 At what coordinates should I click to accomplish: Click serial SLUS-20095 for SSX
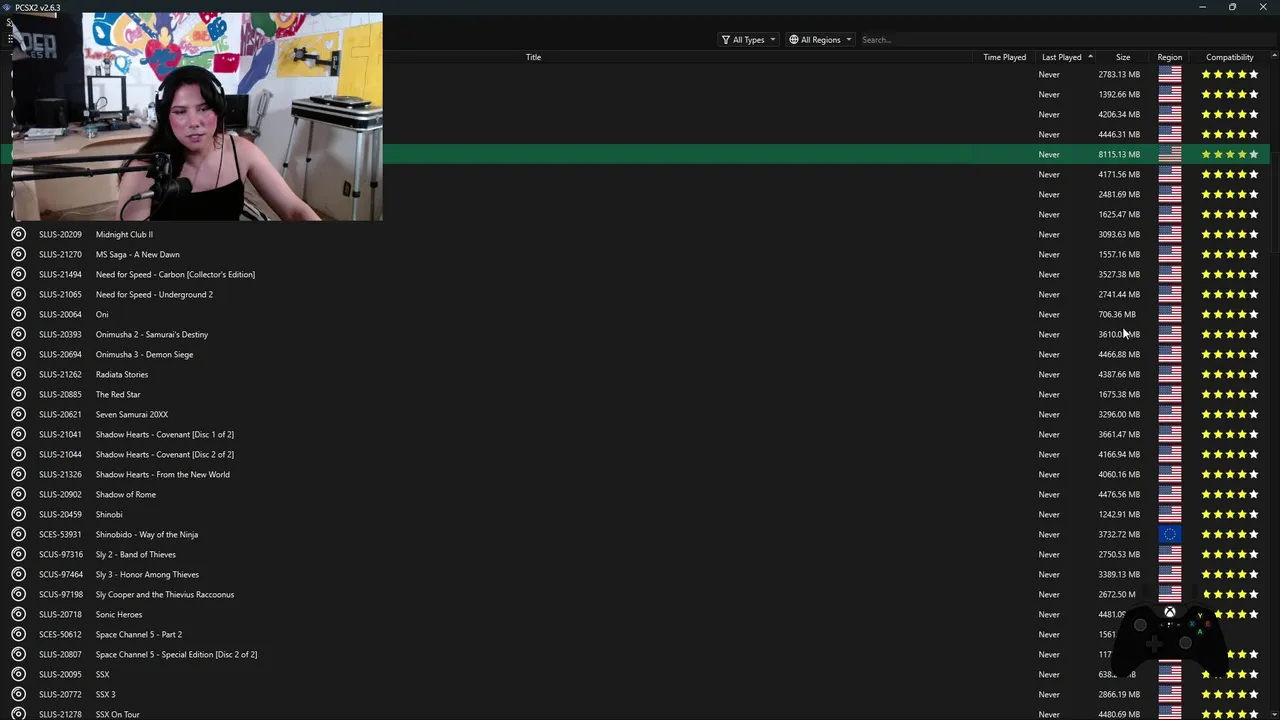[60, 674]
